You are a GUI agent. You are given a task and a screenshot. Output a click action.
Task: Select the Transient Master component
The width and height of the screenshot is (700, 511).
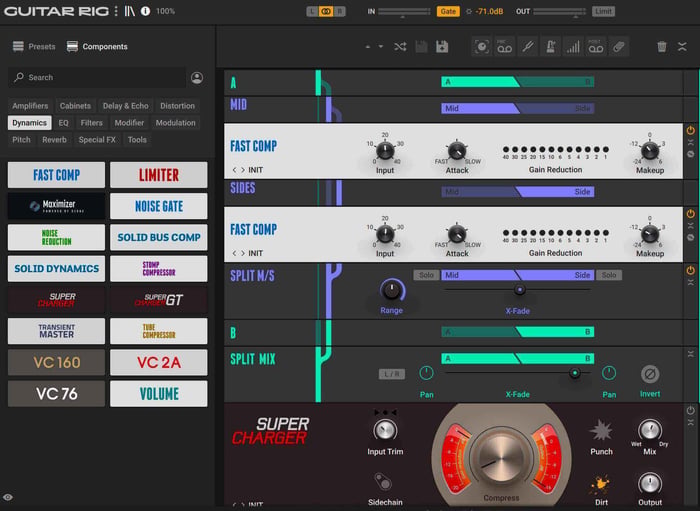[x=56, y=331]
